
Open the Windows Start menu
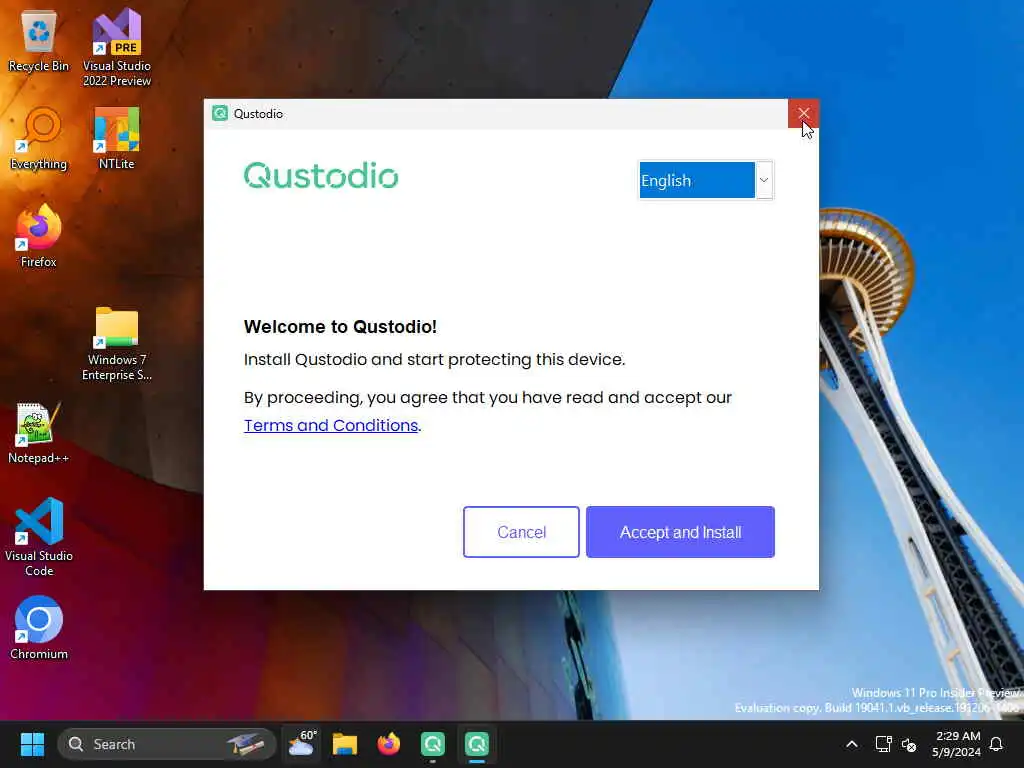(x=32, y=744)
